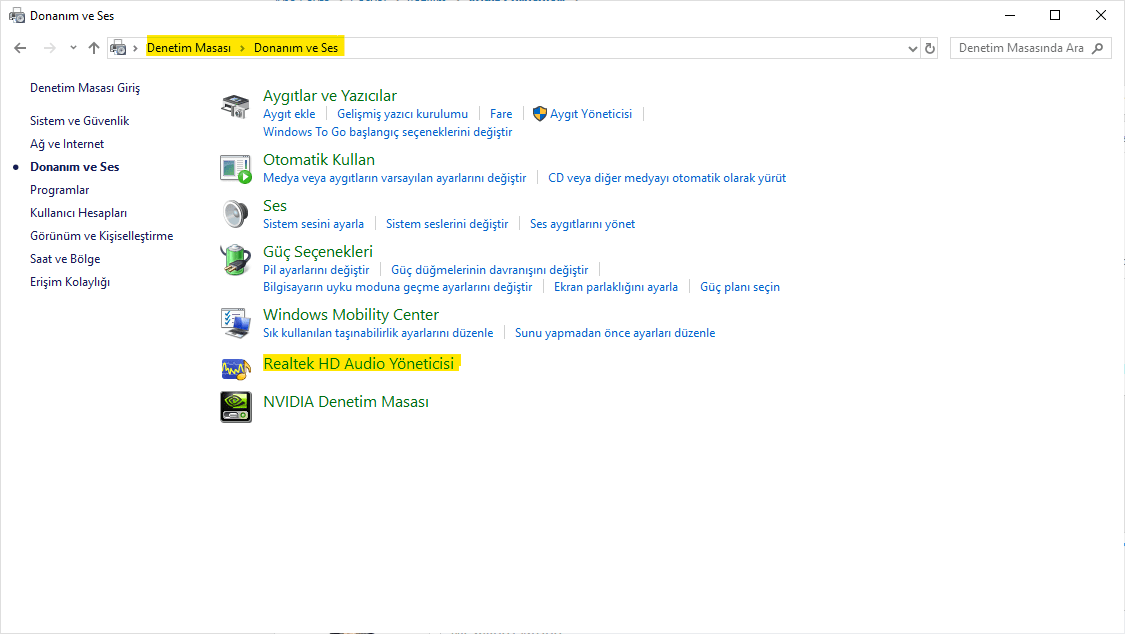1125x634 pixels.
Task: Select Saat ve Bölge category
Action: 65,258
